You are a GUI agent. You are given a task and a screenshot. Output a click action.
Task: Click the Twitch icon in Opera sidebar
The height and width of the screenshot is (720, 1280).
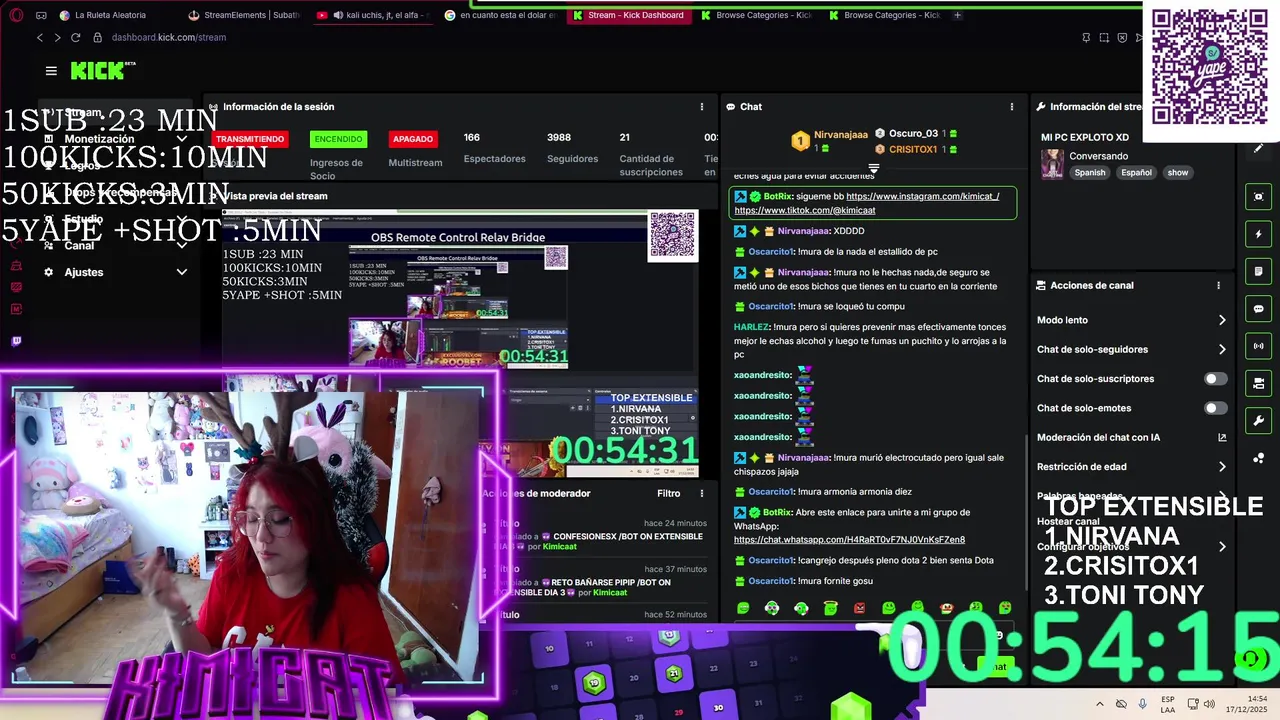[x=16, y=341]
